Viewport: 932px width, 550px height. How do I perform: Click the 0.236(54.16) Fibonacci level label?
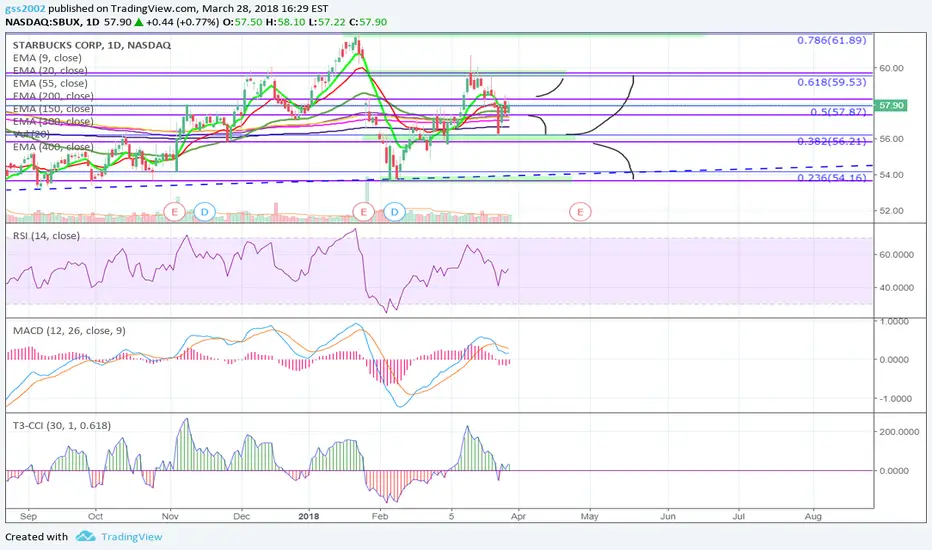[832, 178]
